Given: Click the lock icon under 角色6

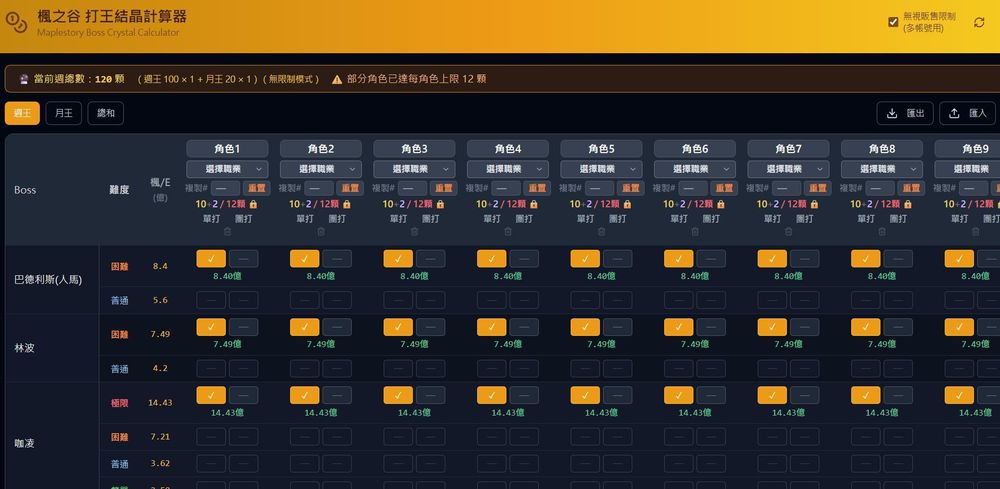Looking at the screenshot, I should point(721,204).
